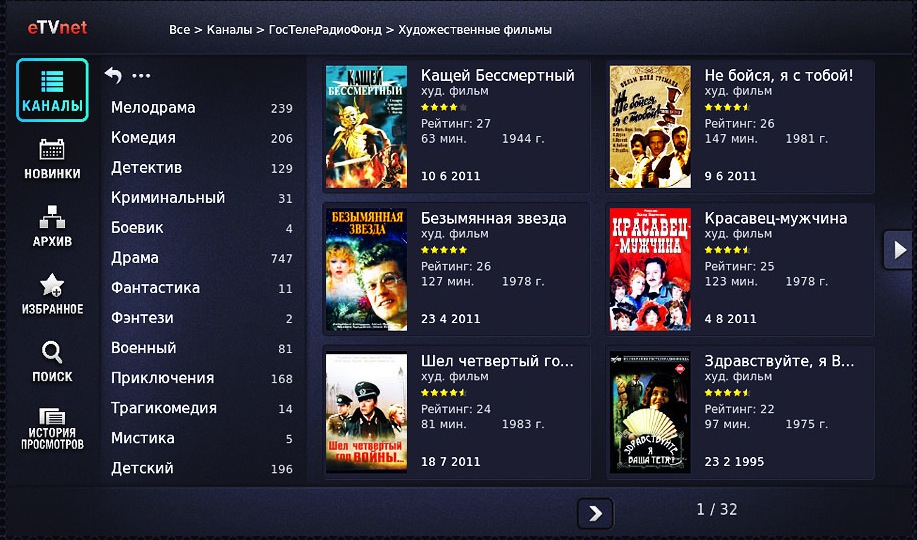Open the Кащей Бессмертный poster

click(x=366, y=126)
